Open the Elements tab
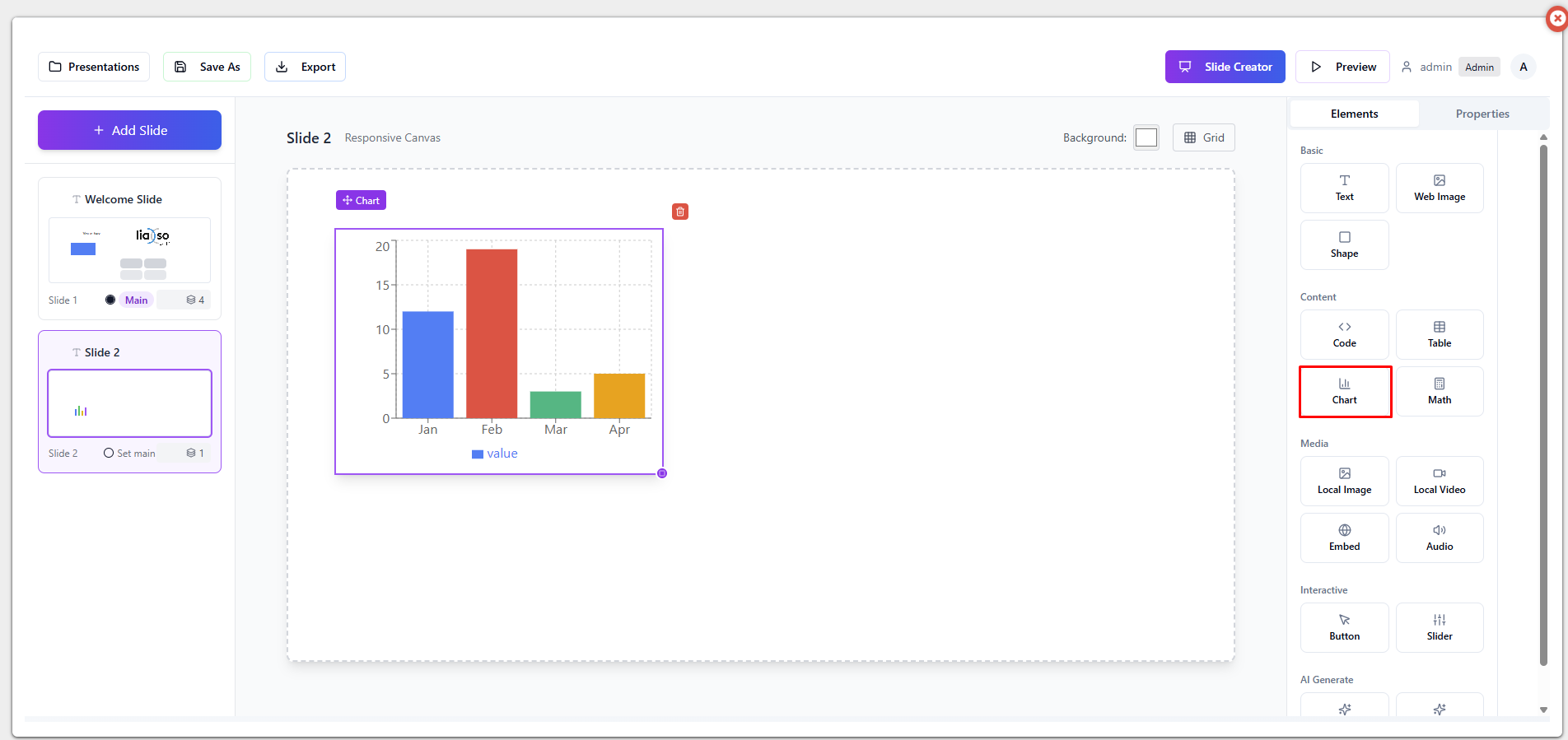Screen dimensions: 1568x740 [x=1354, y=114]
